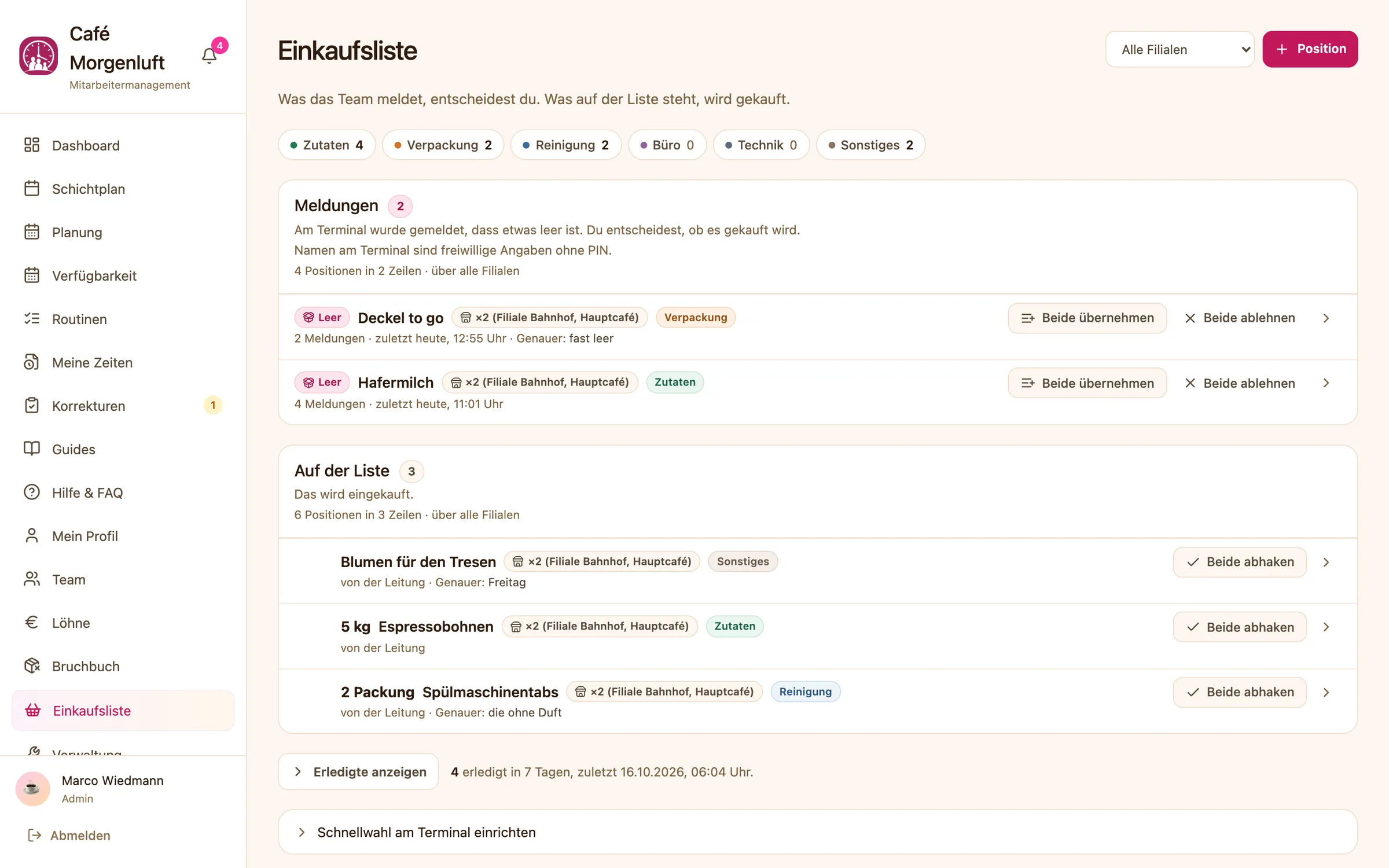Show completed items via Erledigte anzeigen
The width and height of the screenshot is (1389, 868).
(358, 771)
